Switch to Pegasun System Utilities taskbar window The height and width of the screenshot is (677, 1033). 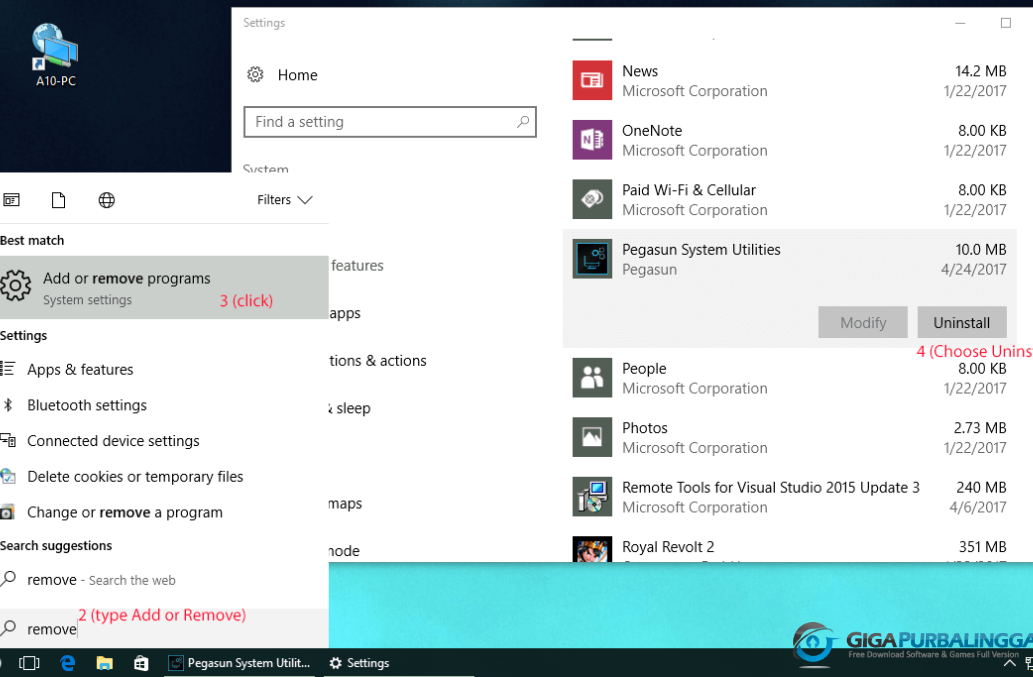point(241,663)
